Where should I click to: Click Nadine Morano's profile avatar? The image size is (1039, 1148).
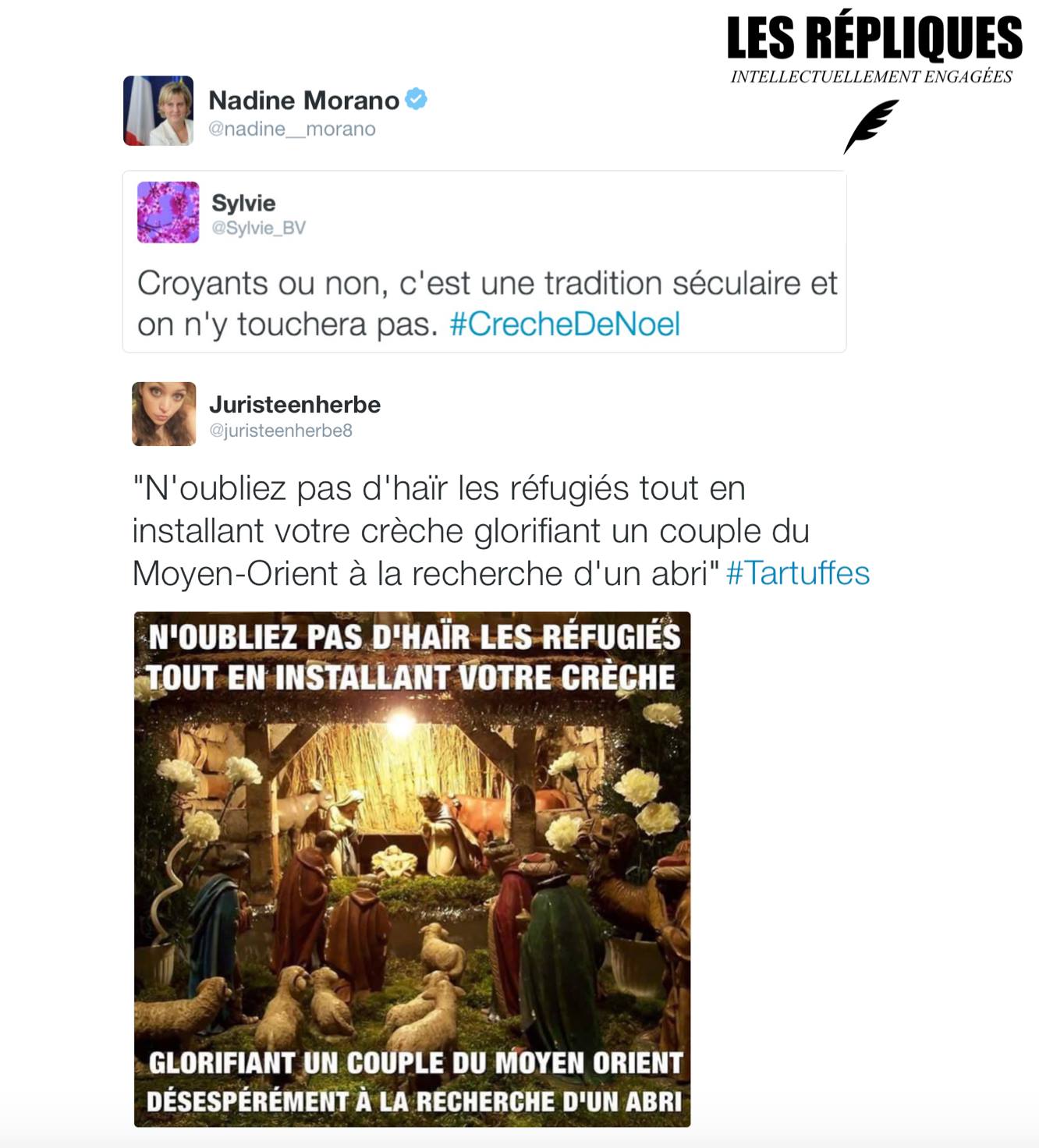coord(158,111)
